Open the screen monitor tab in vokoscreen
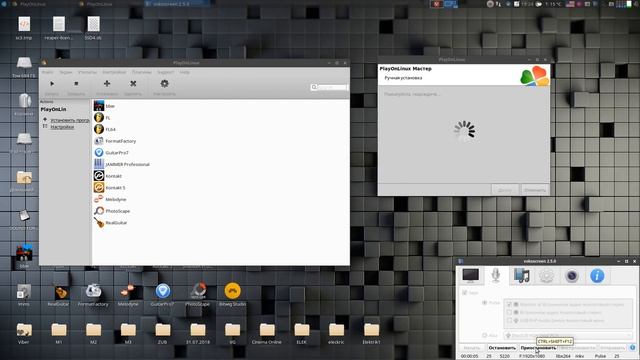 point(471,276)
